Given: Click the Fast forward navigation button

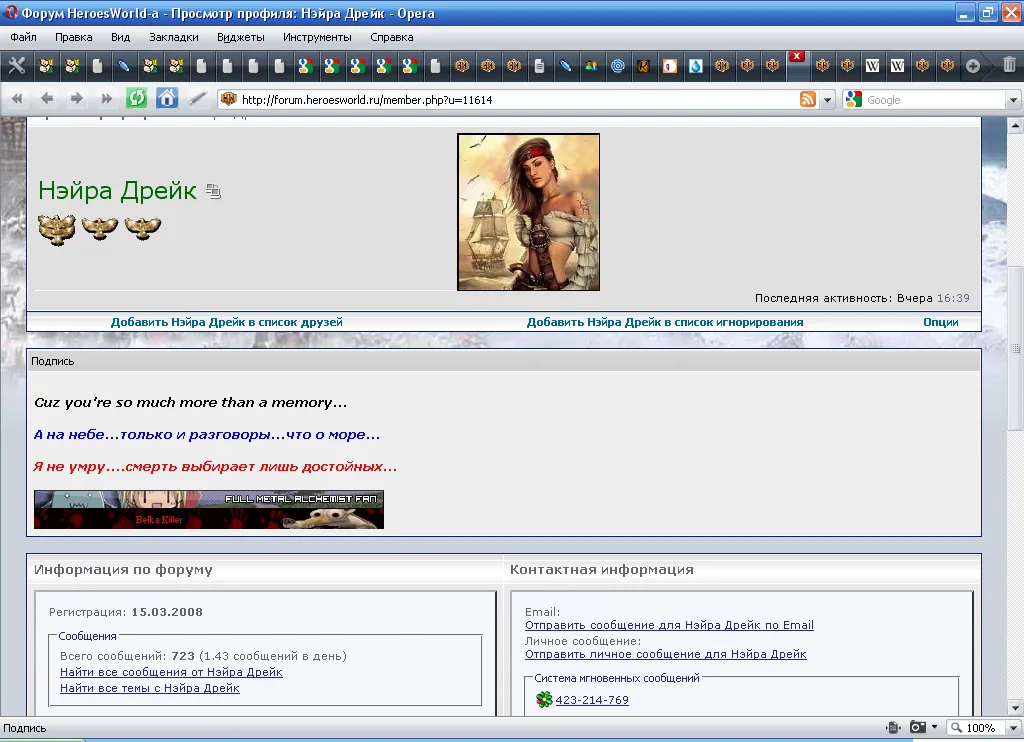Looking at the screenshot, I should point(106,99).
